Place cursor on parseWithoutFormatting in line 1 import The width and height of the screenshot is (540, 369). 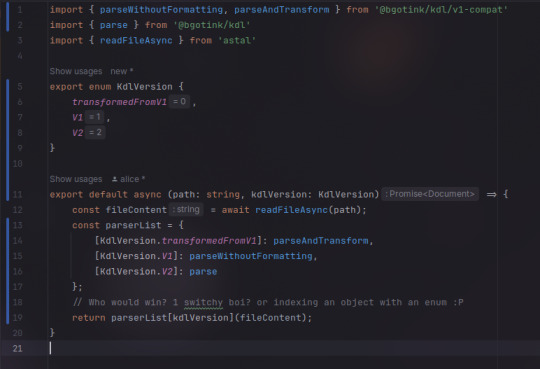tap(161, 10)
